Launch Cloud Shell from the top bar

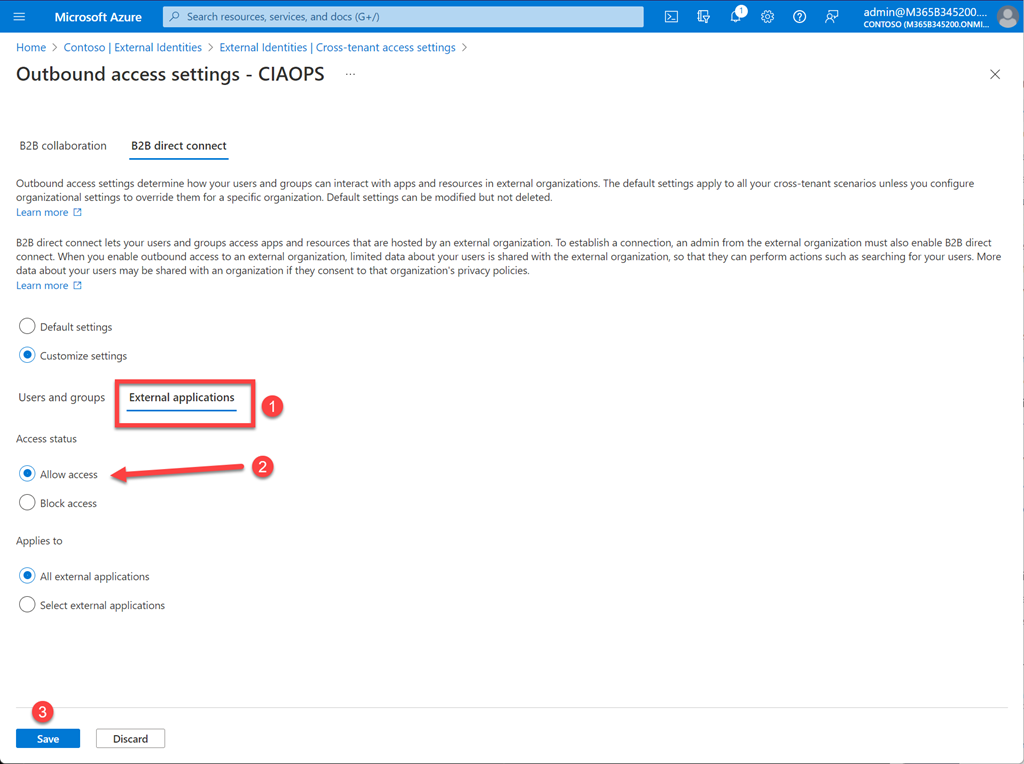coord(672,17)
